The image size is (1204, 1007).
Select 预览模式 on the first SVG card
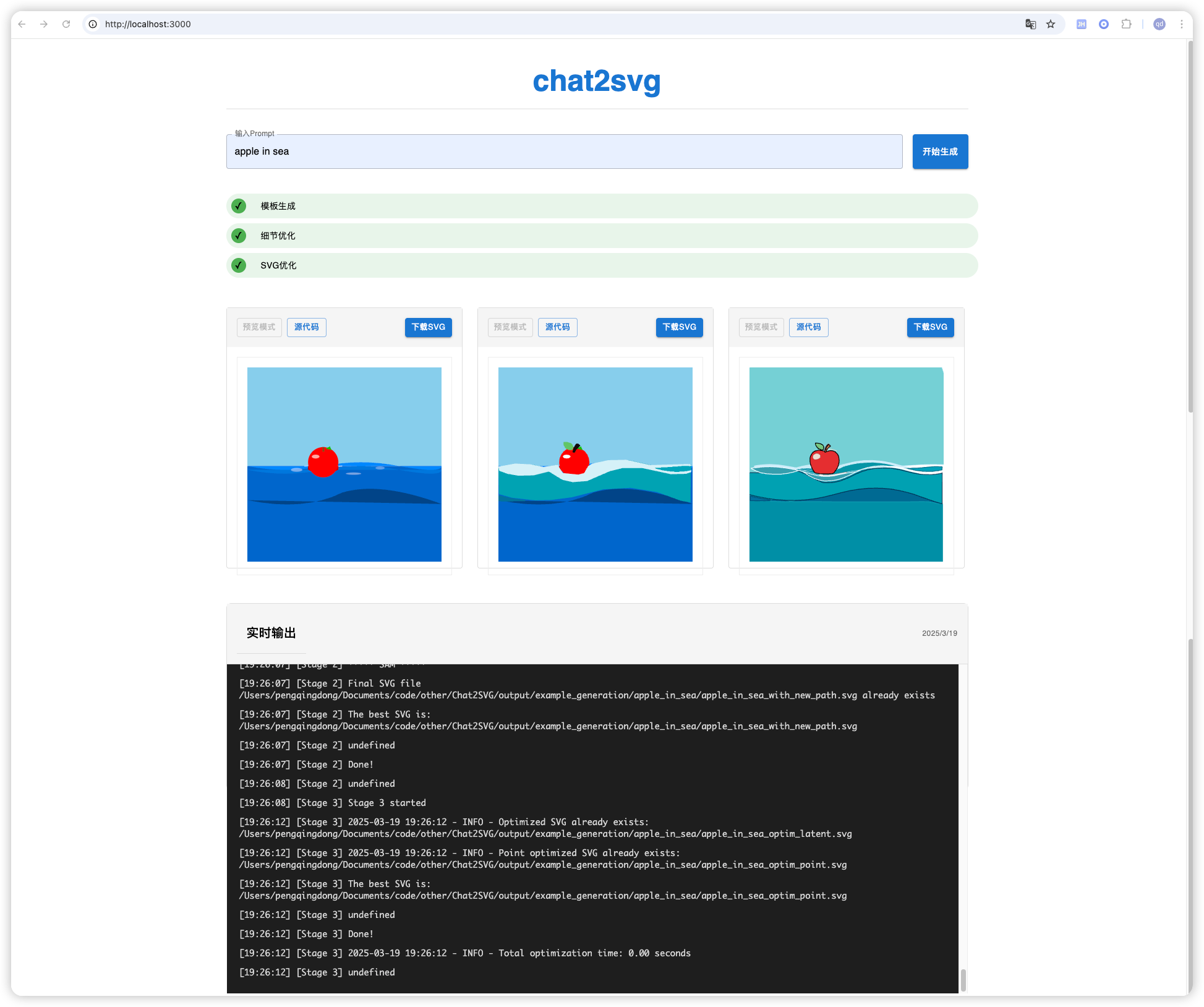[259, 327]
